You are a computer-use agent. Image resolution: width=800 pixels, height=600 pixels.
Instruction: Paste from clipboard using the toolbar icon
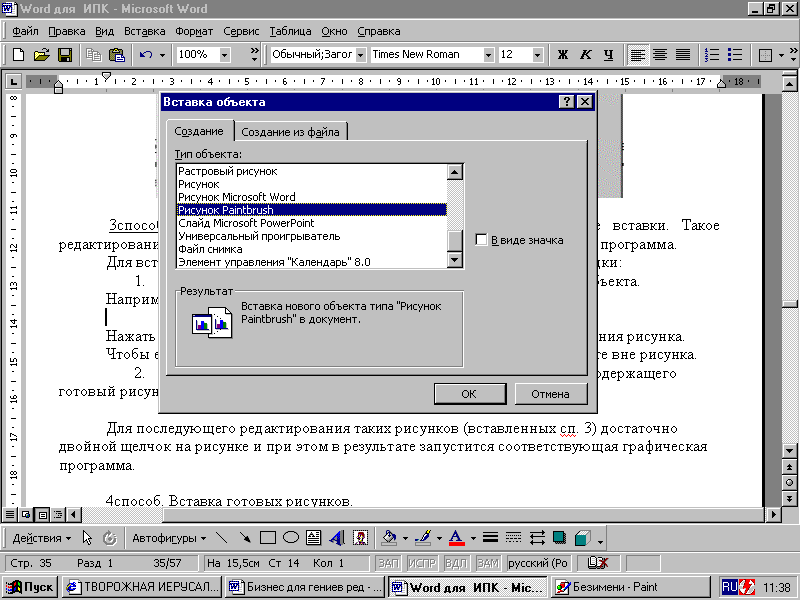tap(117, 55)
